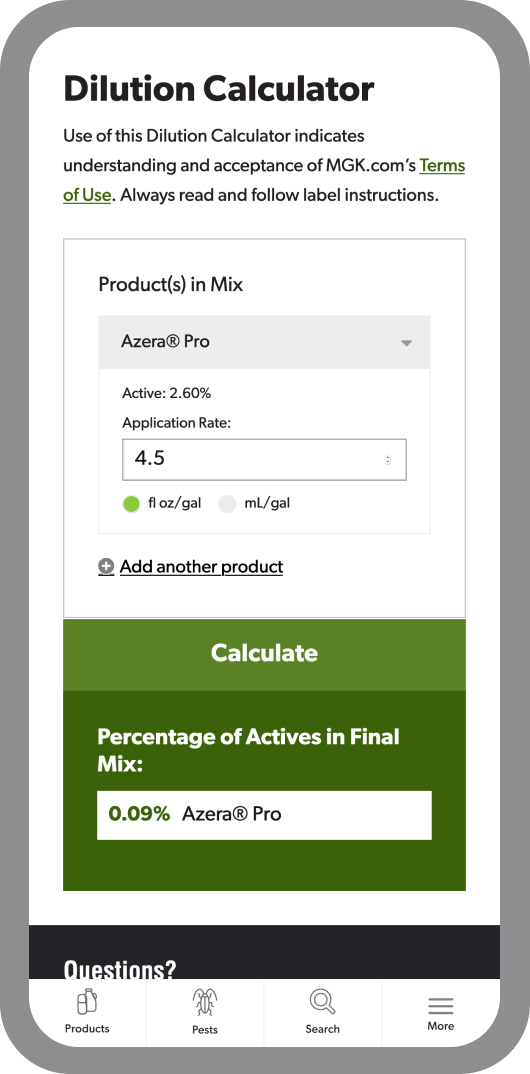Screen dimensions: 530x1074
Task: Switch to the Pests tab label
Action: (x=205, y=1029)
